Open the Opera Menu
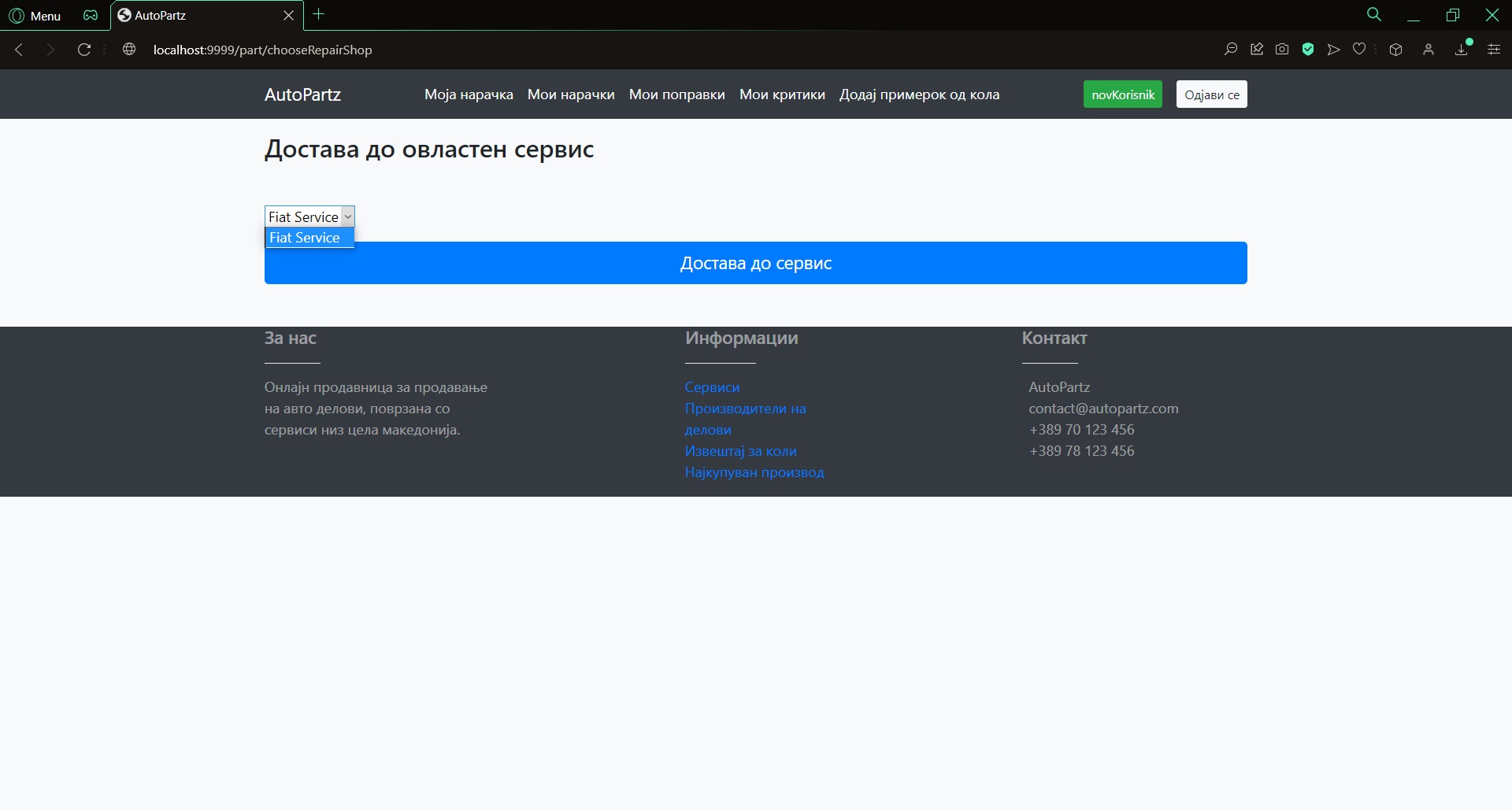1512x810 pixels. (35, 16)
